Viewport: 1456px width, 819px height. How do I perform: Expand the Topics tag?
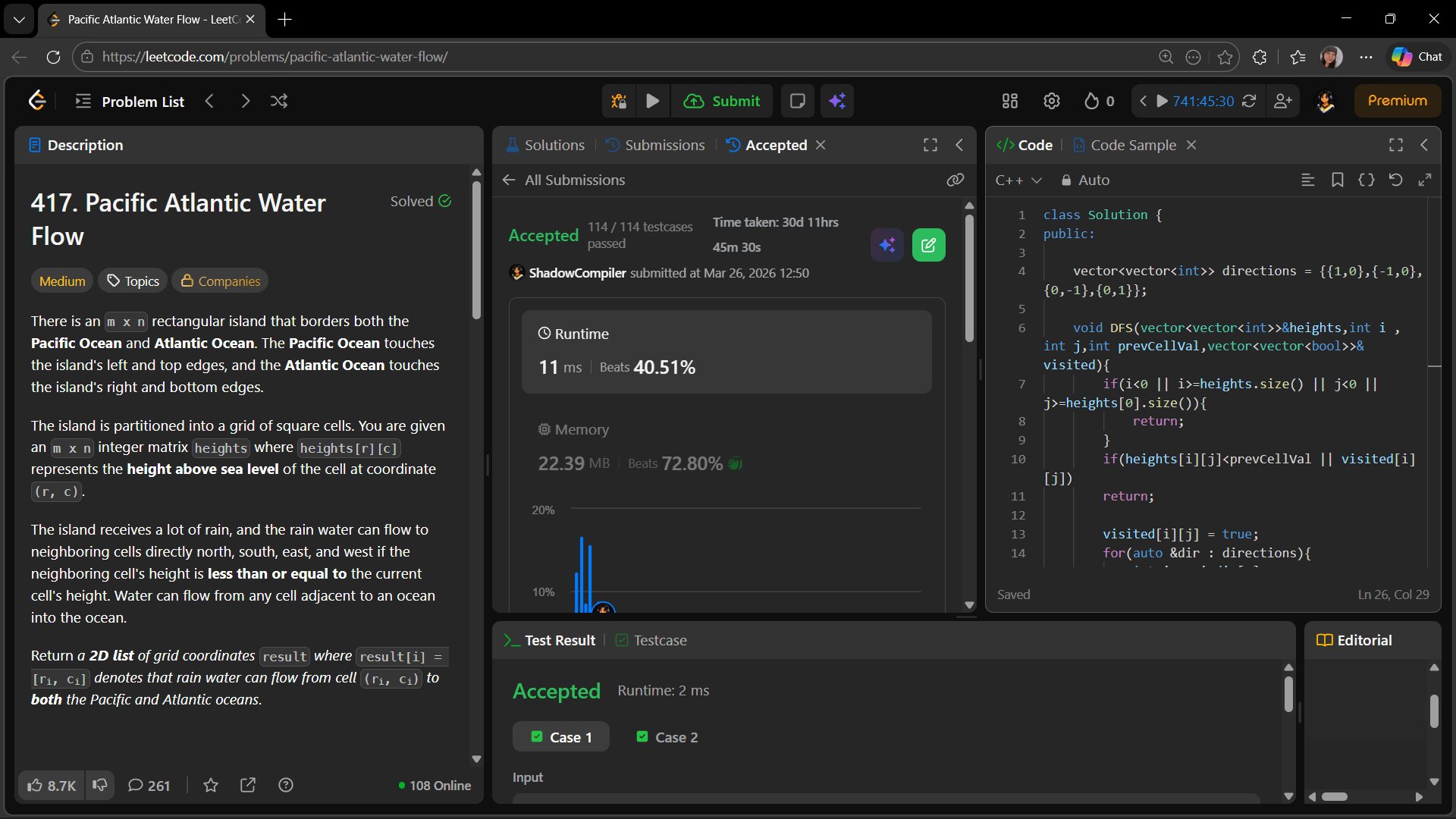tap(133, 281)
